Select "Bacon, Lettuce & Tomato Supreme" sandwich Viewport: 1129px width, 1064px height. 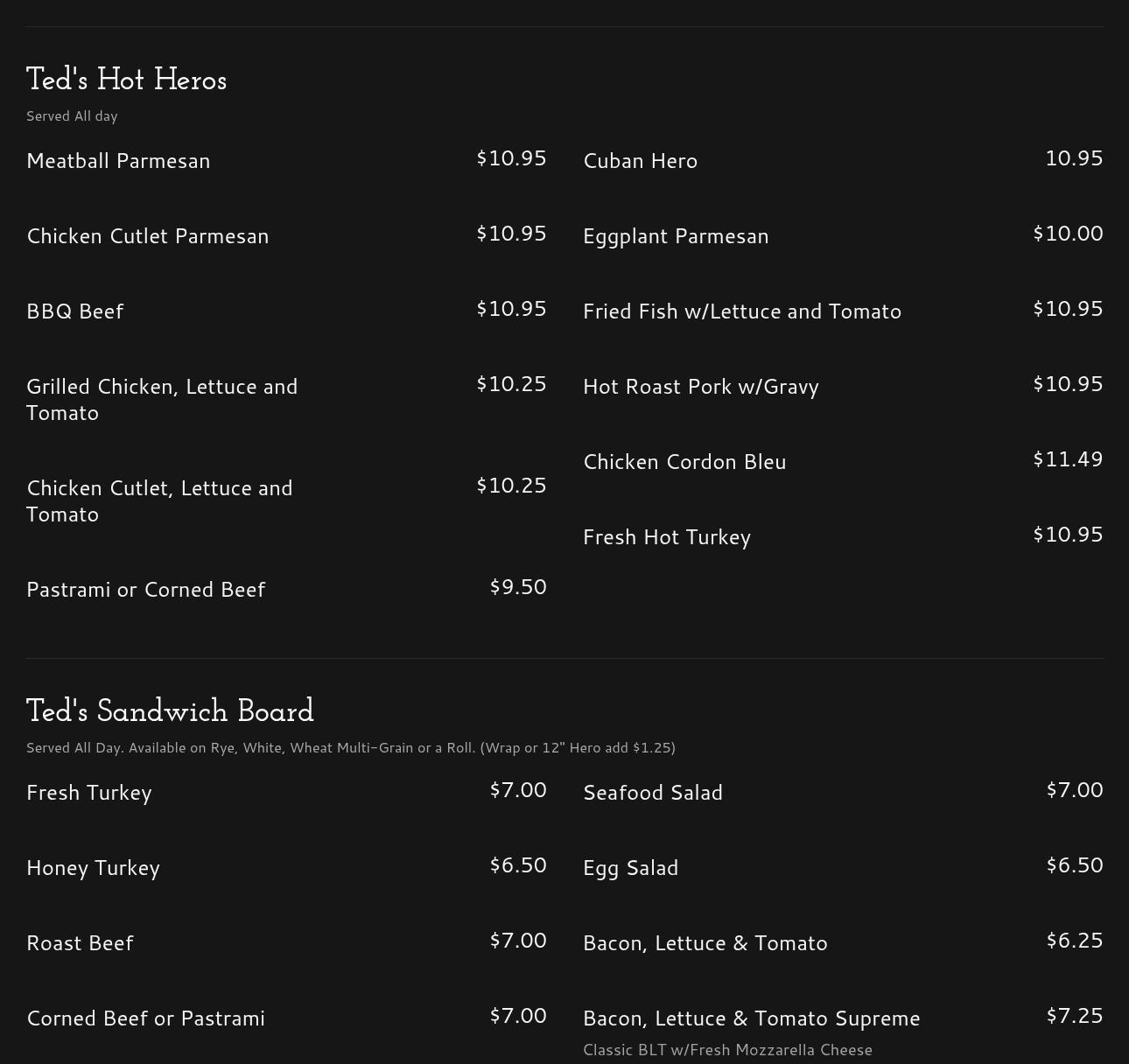(752, 1018)
